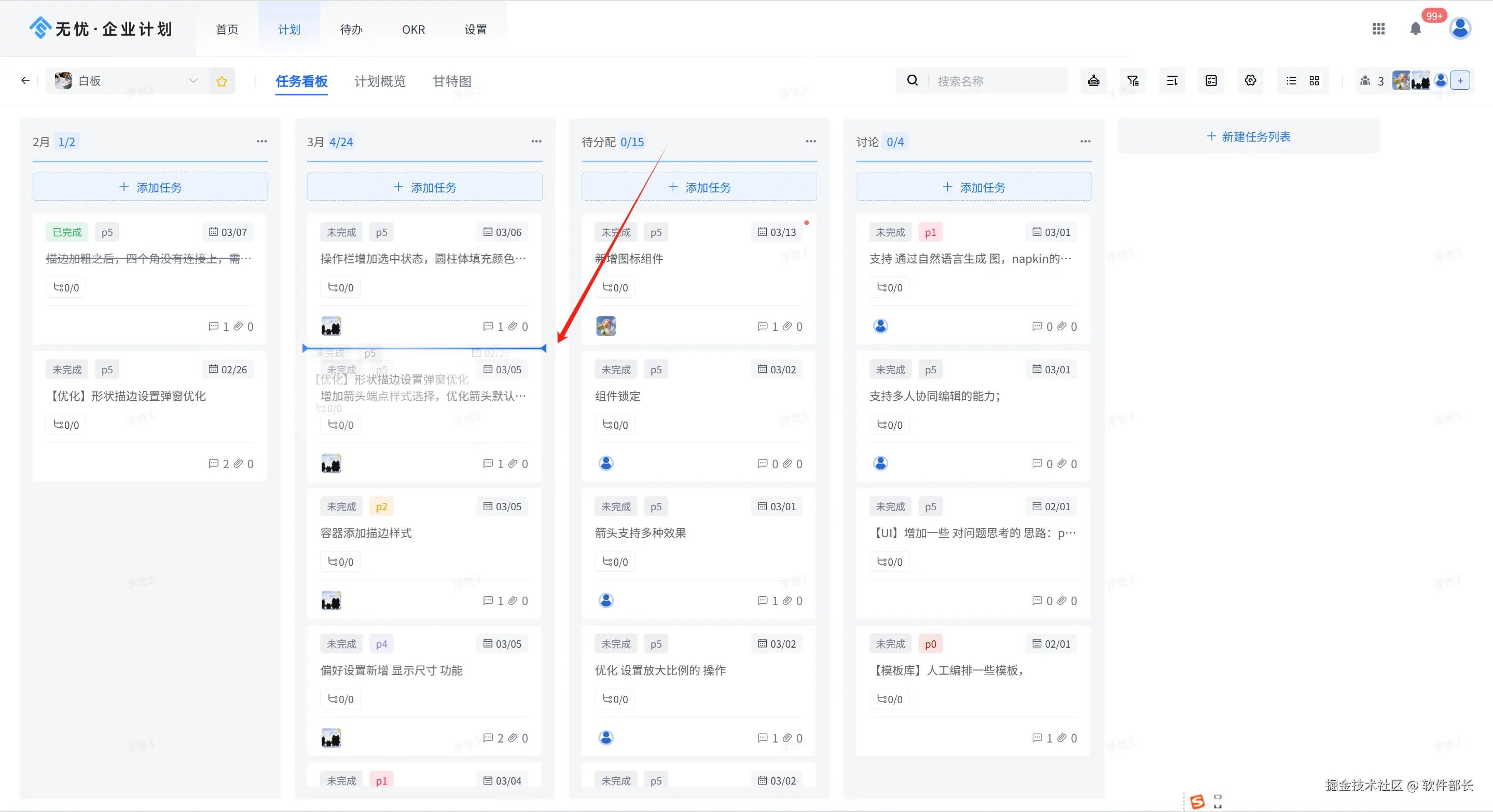Click the robot assistant icon in toolbar
The height and width of the screenshot is (812, 1493).
click(x=1093, y=80)
